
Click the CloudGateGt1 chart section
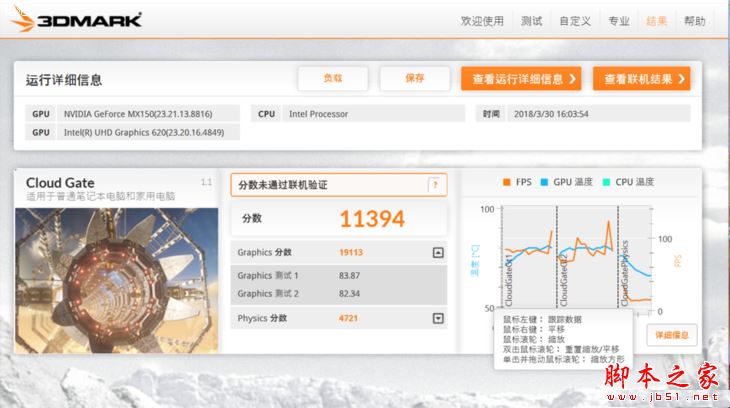point(529,257)
